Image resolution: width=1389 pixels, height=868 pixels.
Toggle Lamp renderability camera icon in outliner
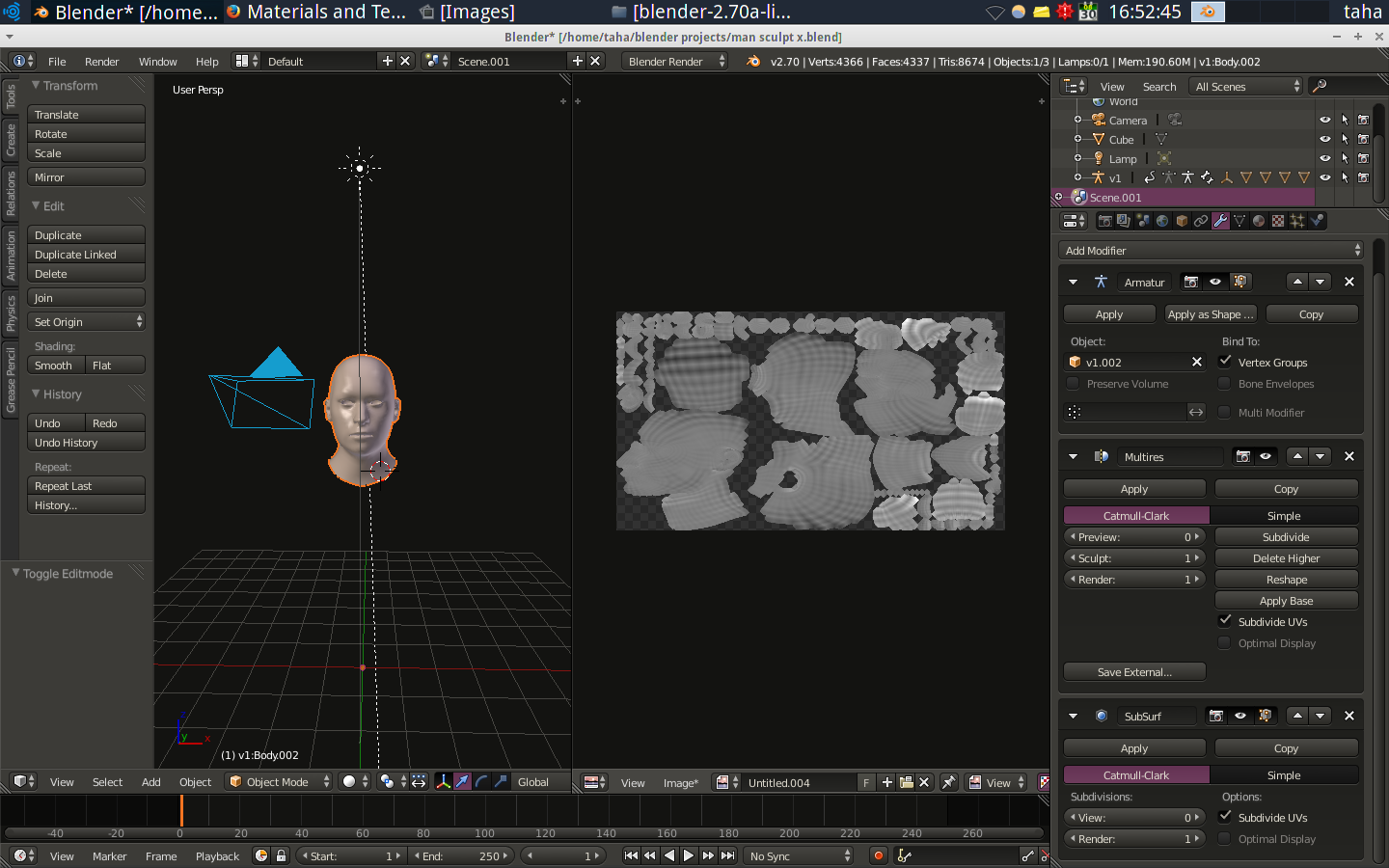(x=1363, y=158)
